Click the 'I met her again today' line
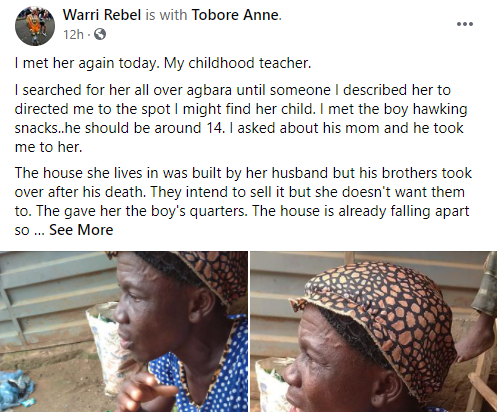This screenshot has width=497, height=412. (163, 63)
